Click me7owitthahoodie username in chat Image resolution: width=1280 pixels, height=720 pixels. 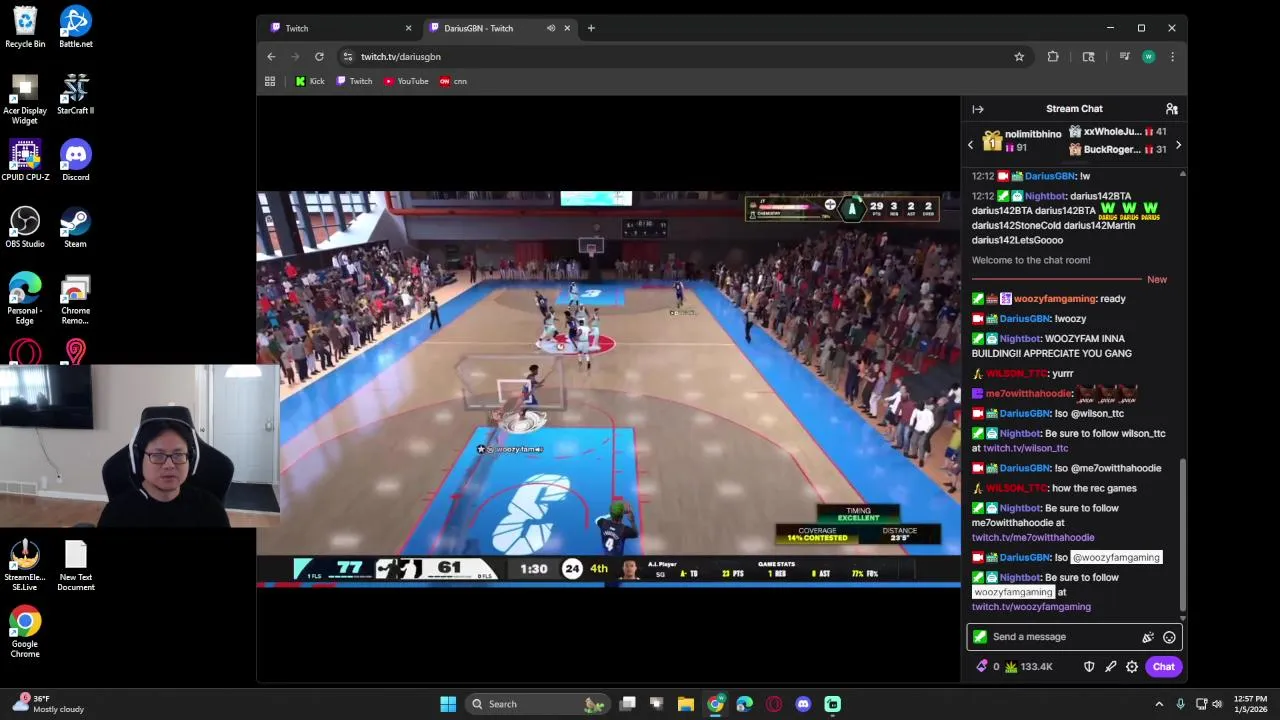(x=1029, y=394)
